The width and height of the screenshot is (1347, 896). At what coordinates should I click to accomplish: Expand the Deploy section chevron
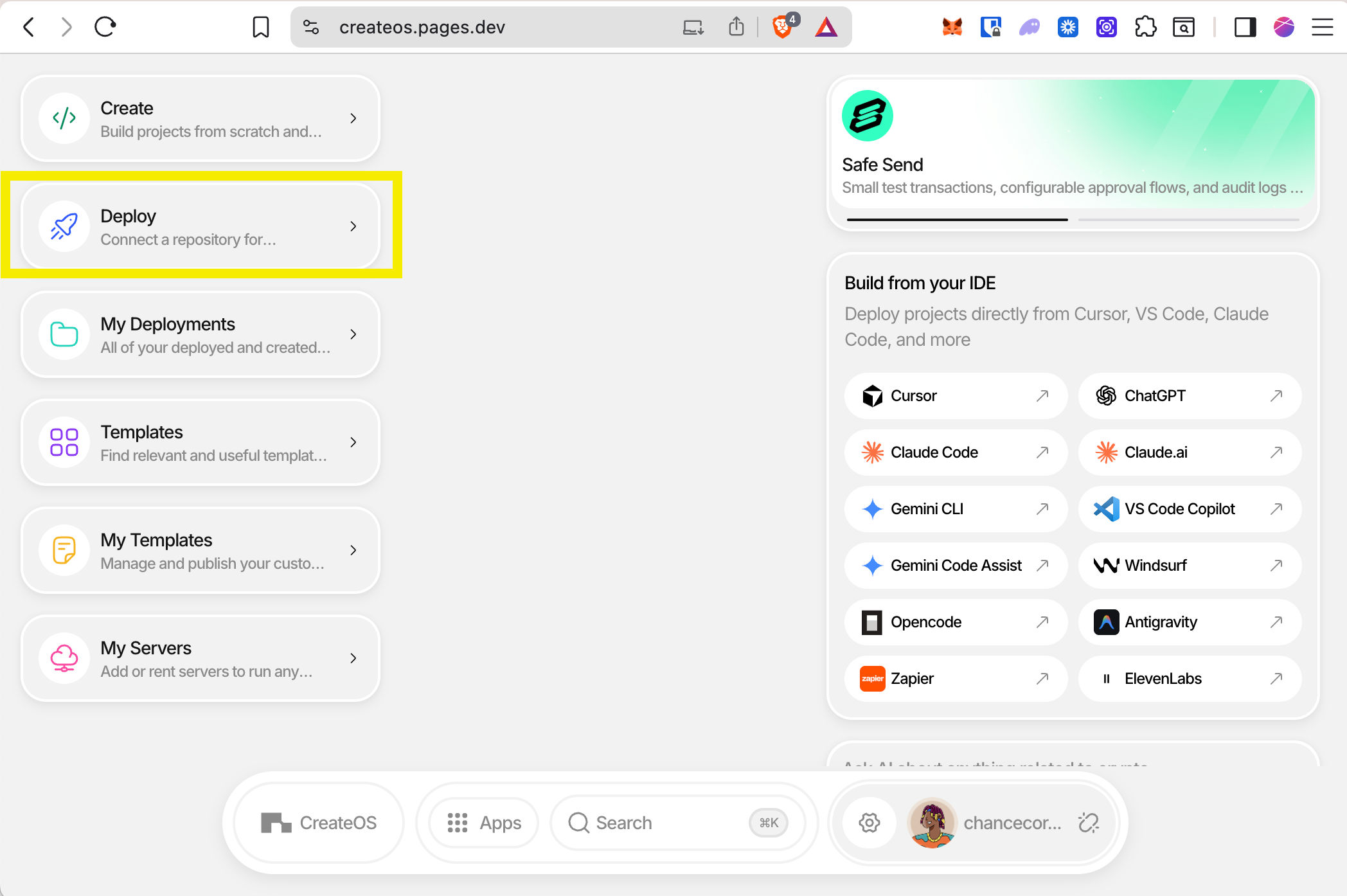tap(353, 226)
